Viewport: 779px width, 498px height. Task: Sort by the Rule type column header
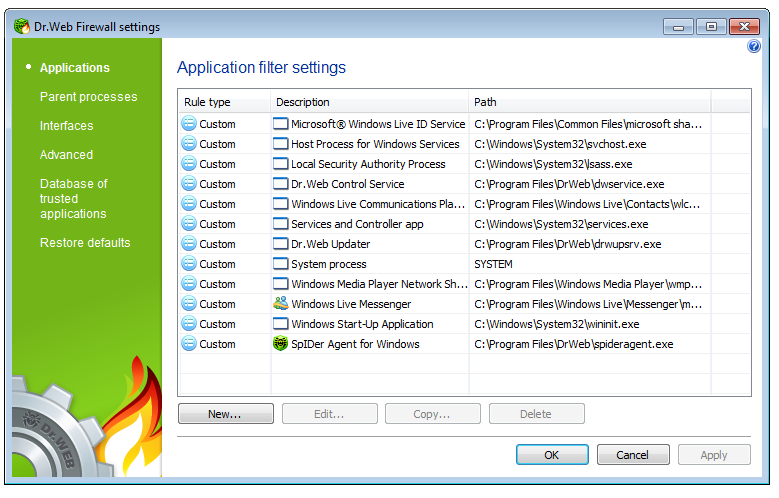click(x=225, y=102)
